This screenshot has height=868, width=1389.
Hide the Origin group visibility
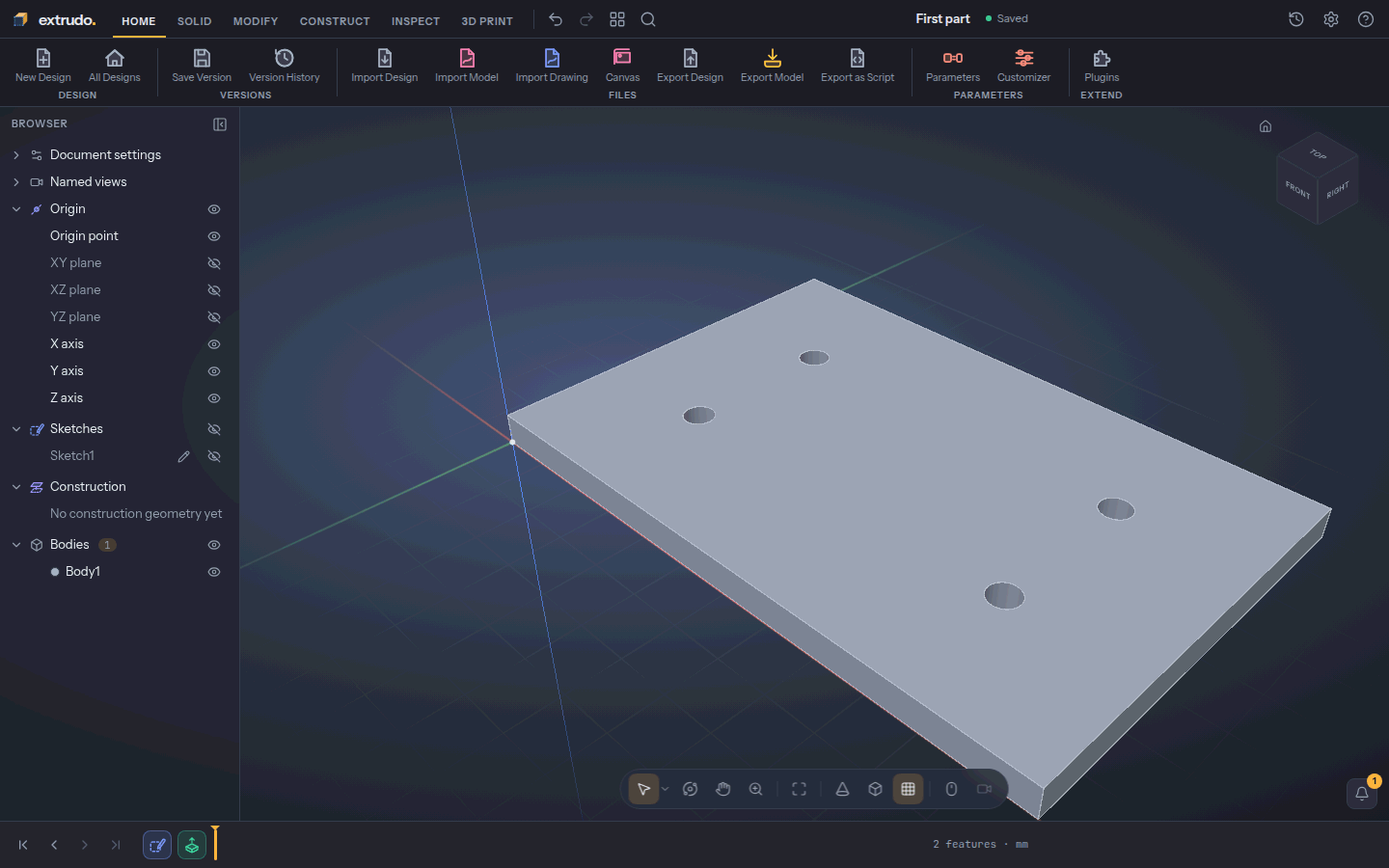[214, 209]
